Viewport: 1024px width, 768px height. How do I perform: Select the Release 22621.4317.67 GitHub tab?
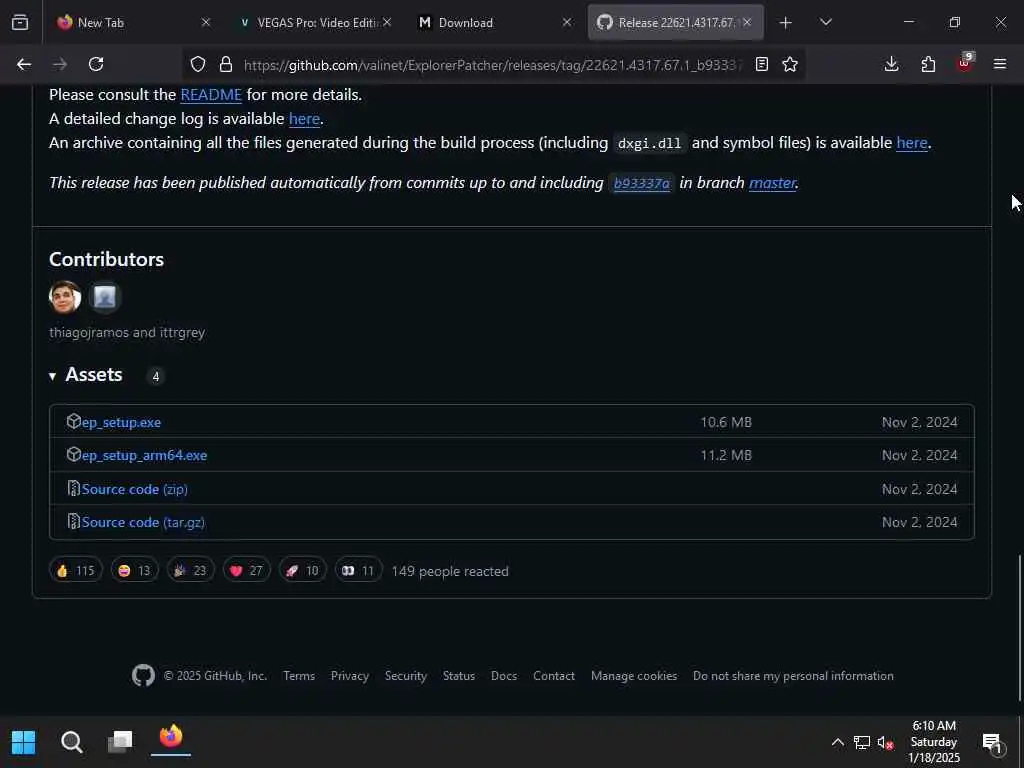click(675, 23)
